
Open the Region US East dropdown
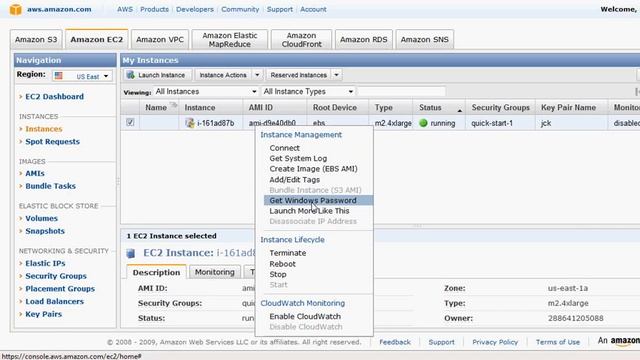tap(82, 76)
